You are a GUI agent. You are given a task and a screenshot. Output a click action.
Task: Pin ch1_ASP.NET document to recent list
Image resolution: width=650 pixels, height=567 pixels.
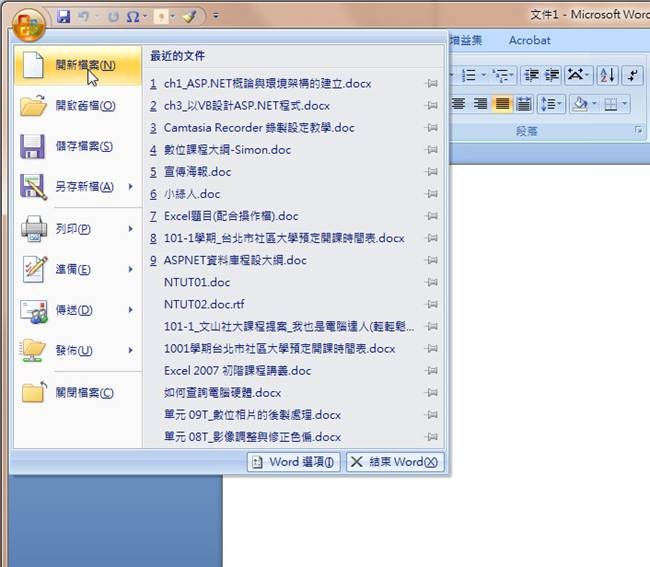(x=431, y=84)
